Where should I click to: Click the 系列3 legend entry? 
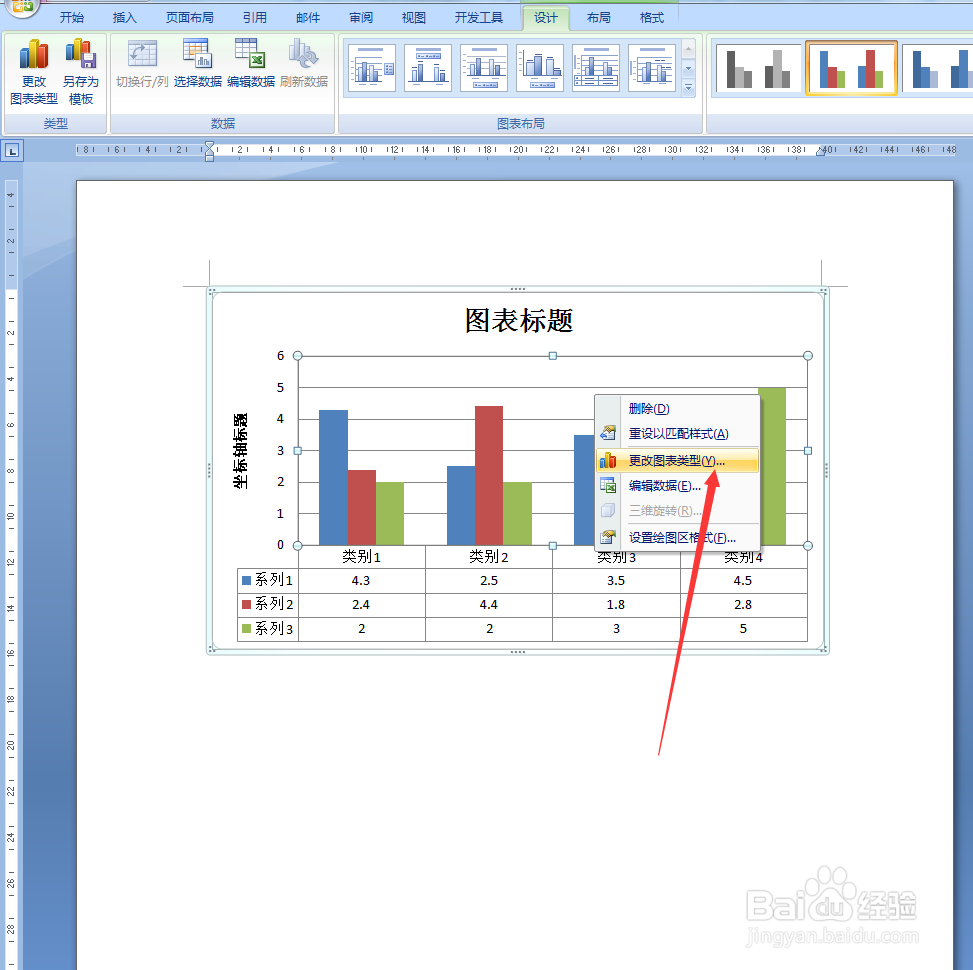(267, 628)
